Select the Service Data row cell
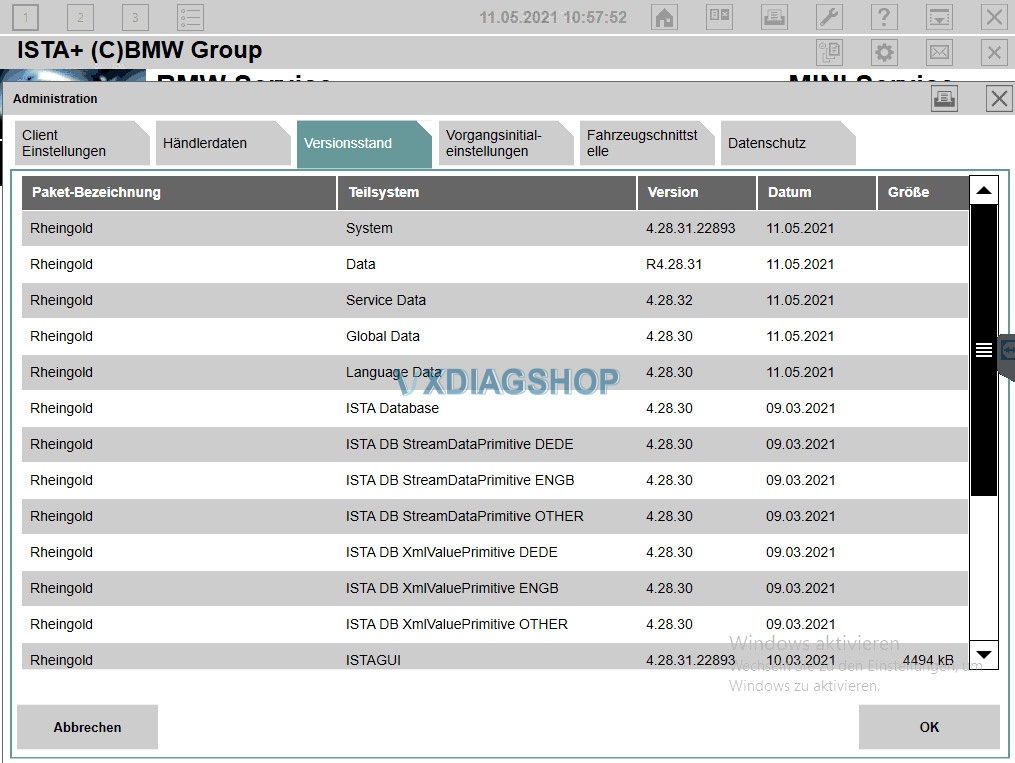The height and width of the screenshot is (763, 1015). 386,300
